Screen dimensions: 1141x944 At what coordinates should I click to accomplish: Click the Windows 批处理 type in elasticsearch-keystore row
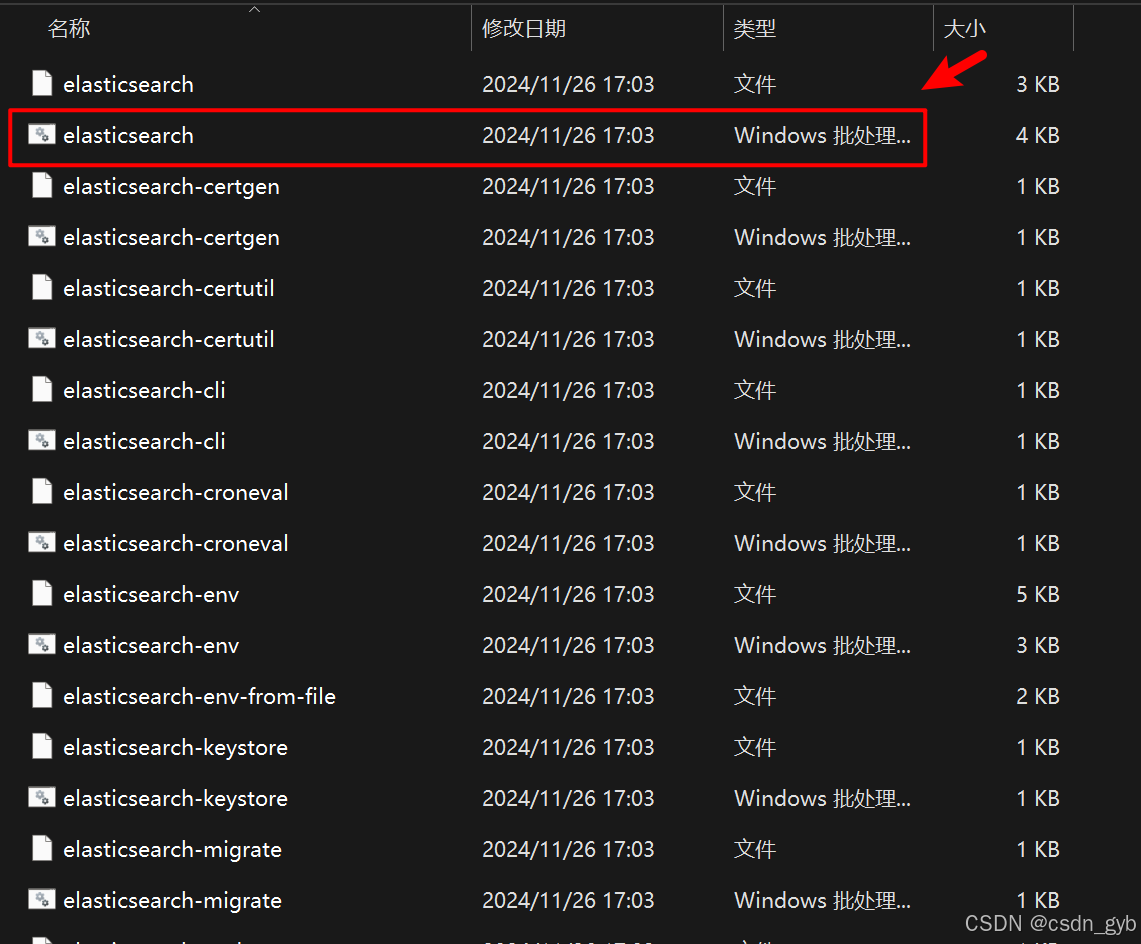coord(822,798)
